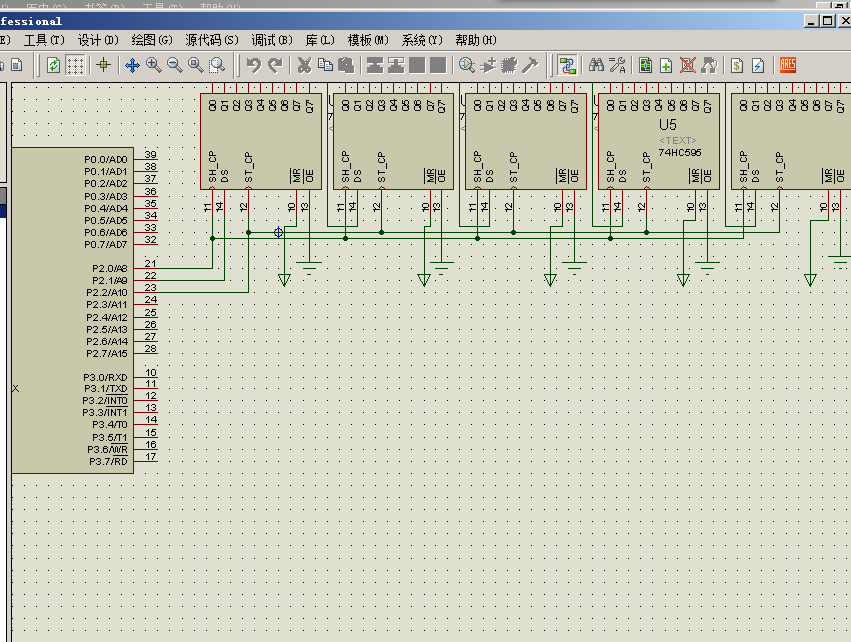This screenshot has height=642, width=851.
Task: Select the U5 74HC595 chip component
Action: coord(659,142)
